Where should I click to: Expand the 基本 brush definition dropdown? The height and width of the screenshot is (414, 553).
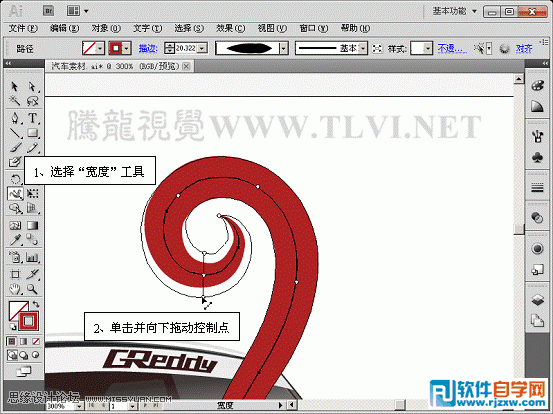click(363, 48)
